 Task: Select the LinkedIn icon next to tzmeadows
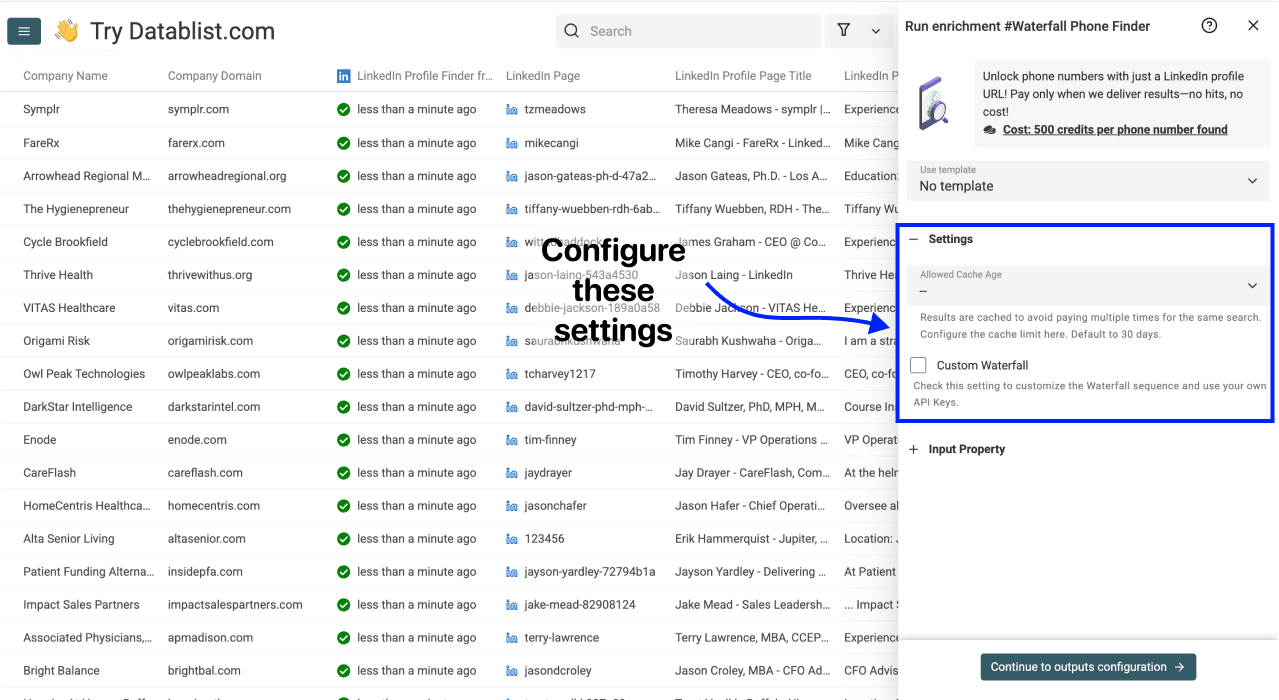514,109
